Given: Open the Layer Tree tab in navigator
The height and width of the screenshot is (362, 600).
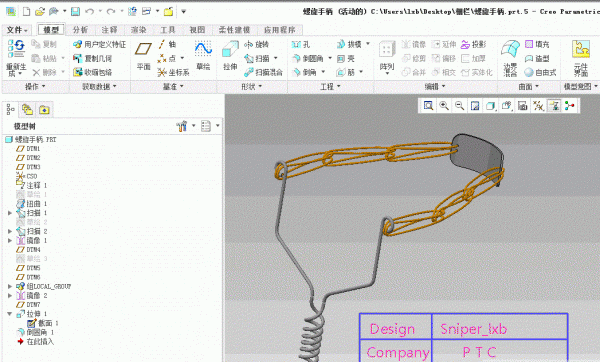Looking at the screenshot, I should click(27, 110).
